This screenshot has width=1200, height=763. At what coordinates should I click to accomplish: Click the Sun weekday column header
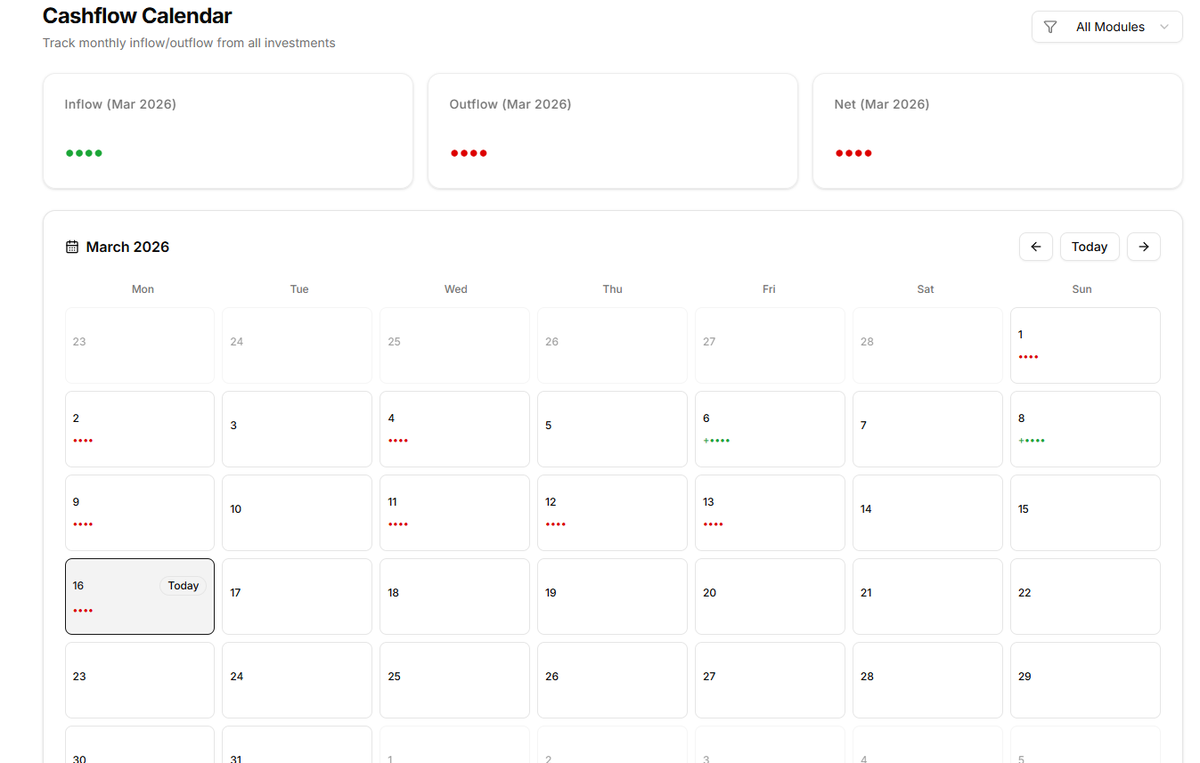(1082, 289)
